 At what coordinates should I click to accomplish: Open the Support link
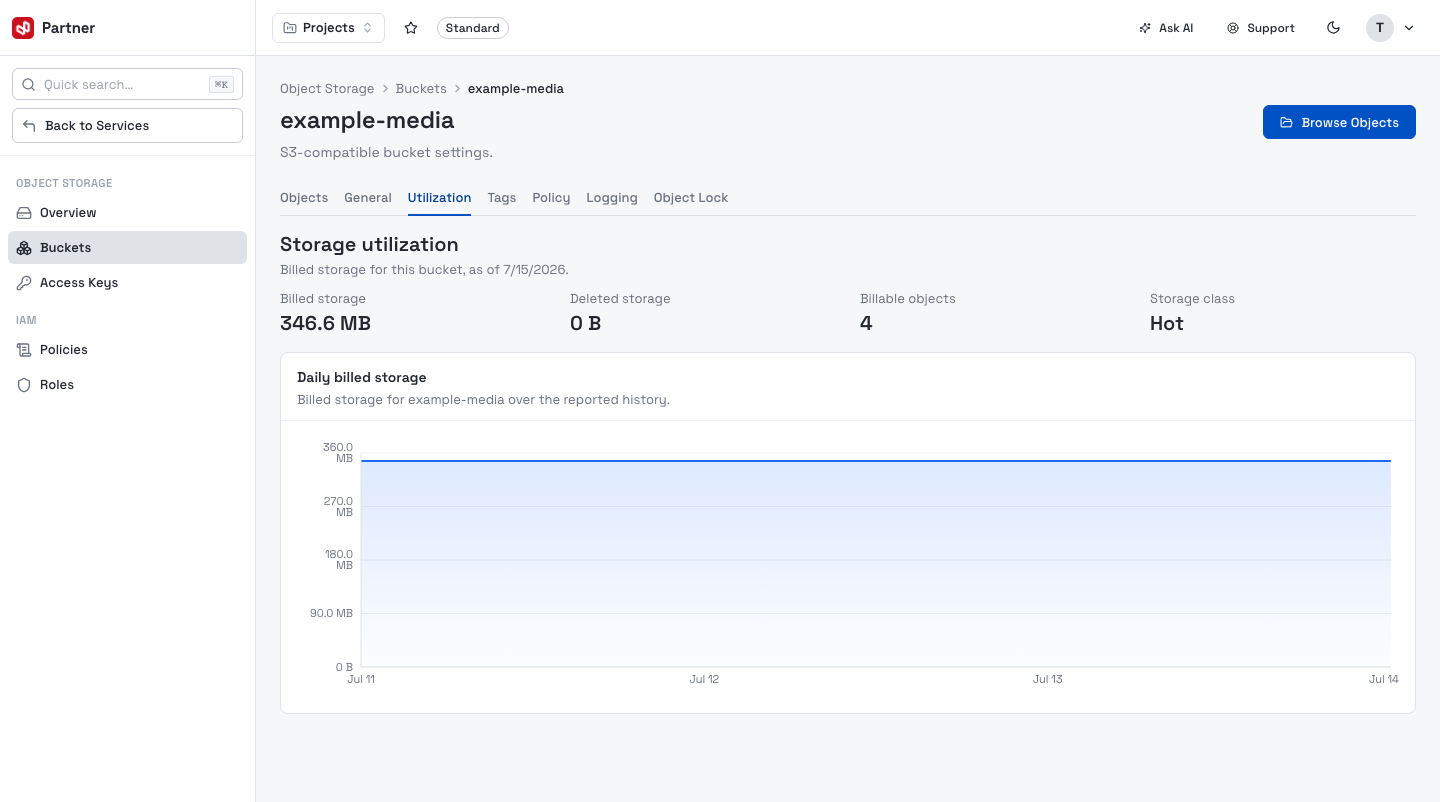1261,28
